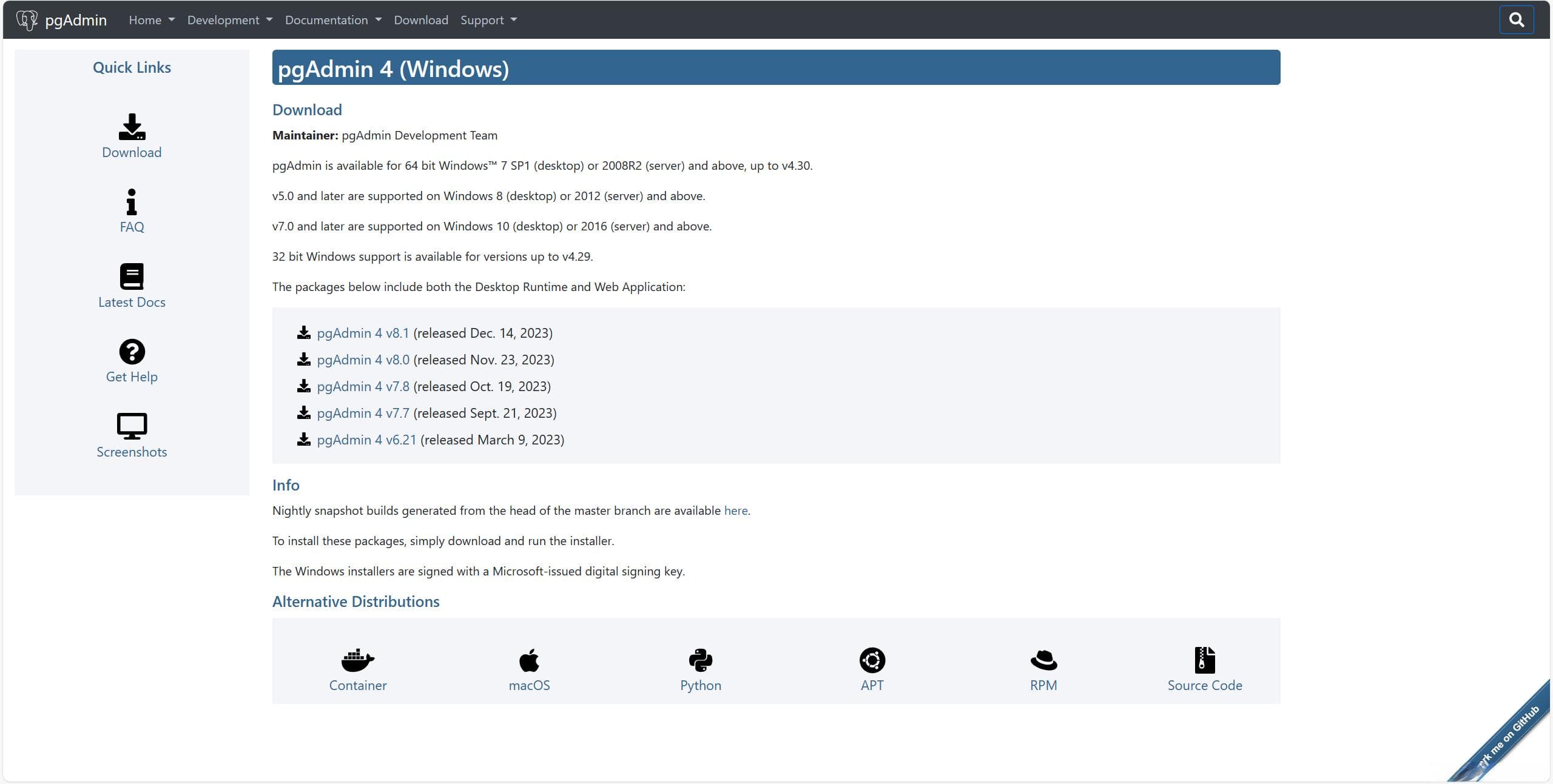Click the Alternative Distributions heading
The width and height of the screenshot is (1553, 784).
click(x=356, y=601)
